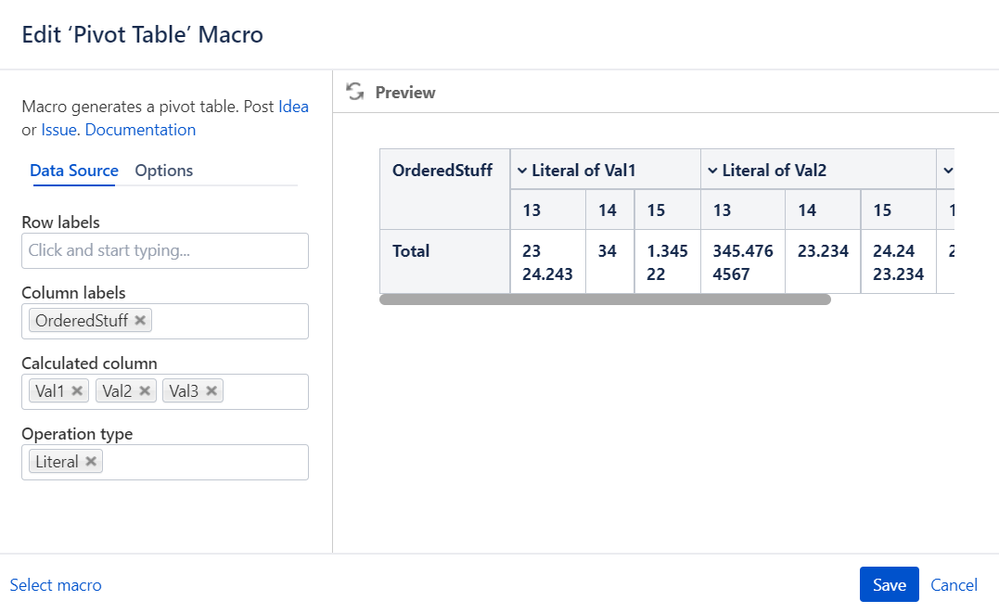Collapse the Literal of Val1 column group
Image resolution: width=999 pixels, height=612 pixels.
[x=522, y=171]
